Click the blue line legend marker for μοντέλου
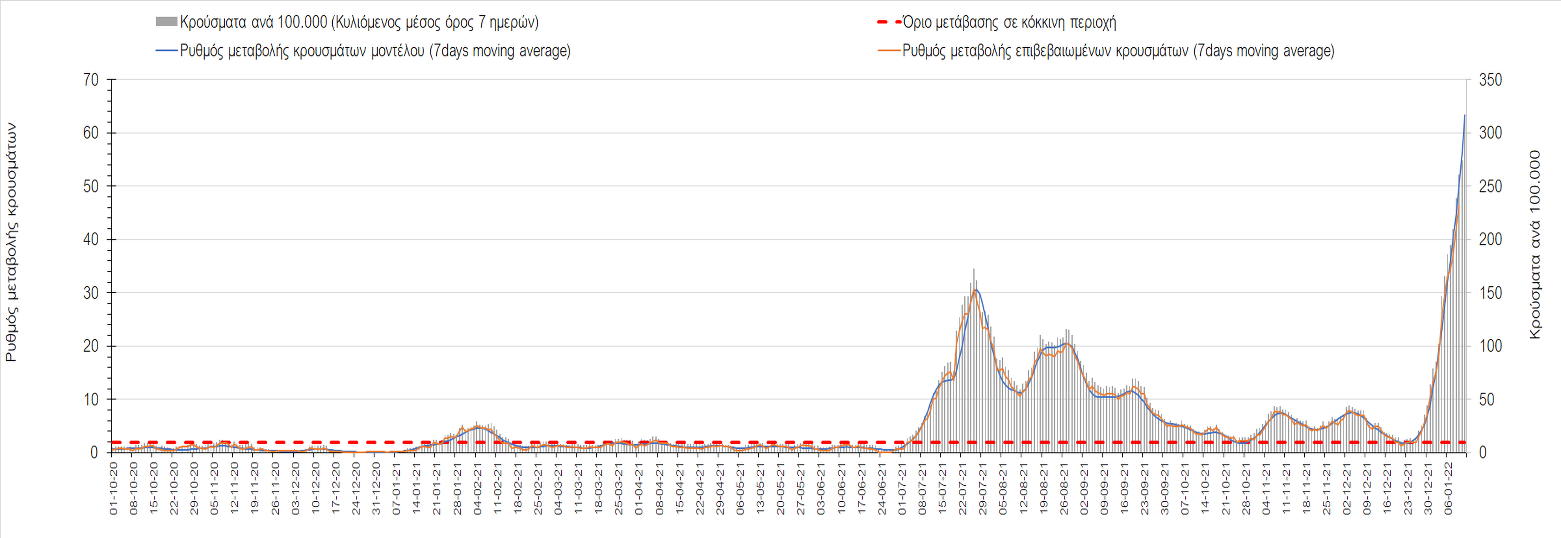The image size is (1561, 538). point(166,51)
